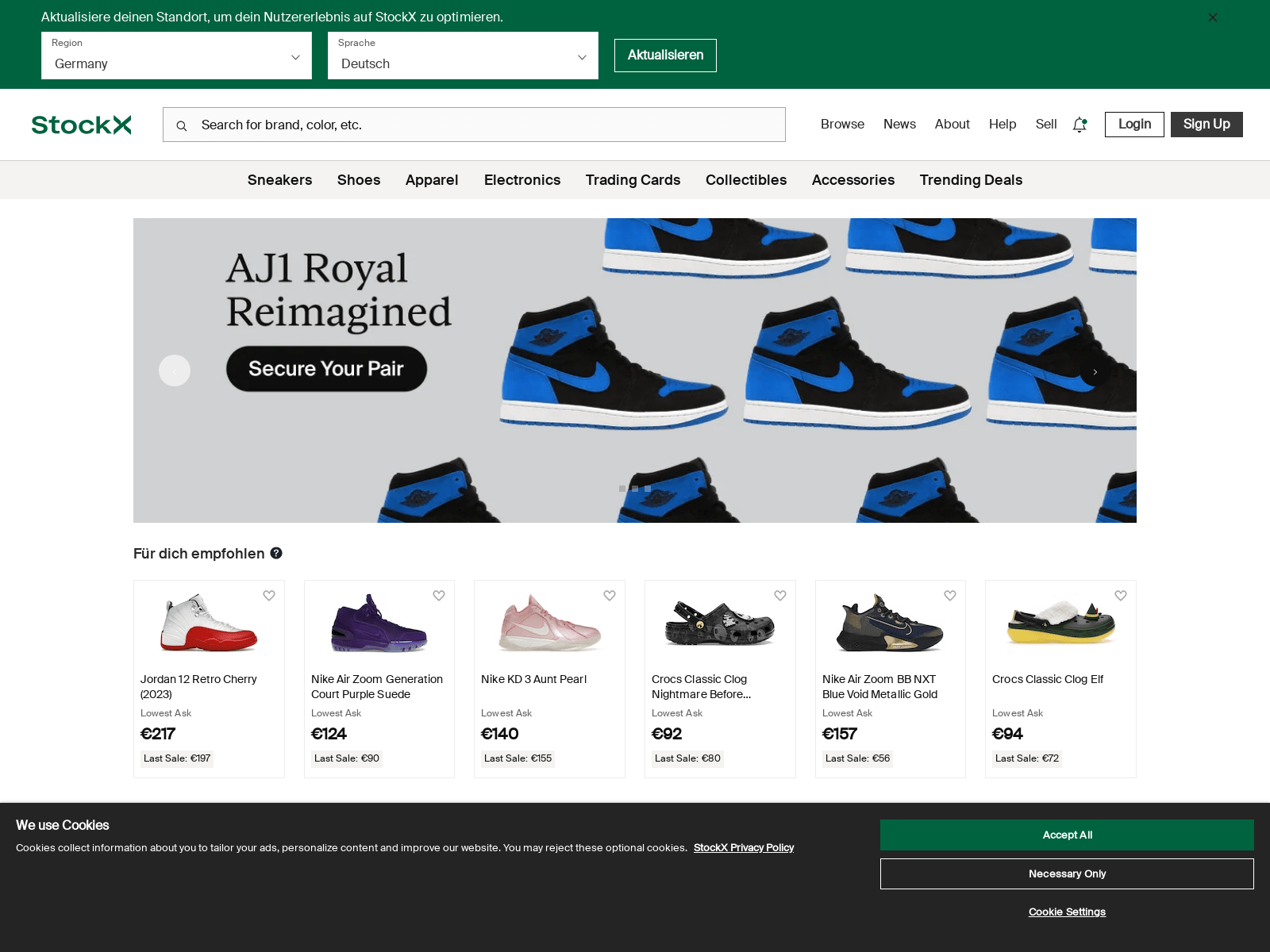This screenshot has width=1270, height=952.
Task: Click the 'Last Sale: €72' label
Action: [1027, 758]
